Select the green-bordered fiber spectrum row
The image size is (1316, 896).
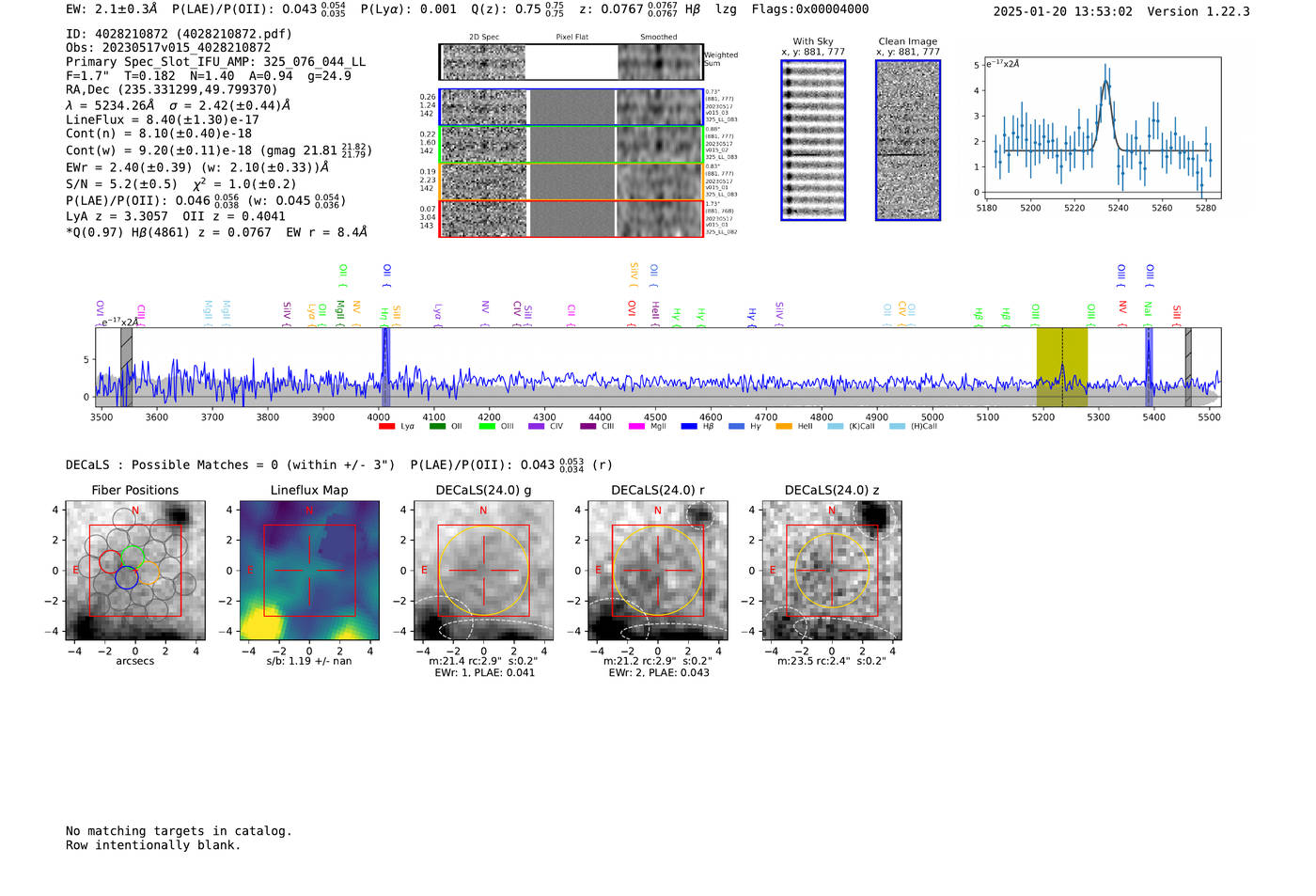tap(571, 144)
